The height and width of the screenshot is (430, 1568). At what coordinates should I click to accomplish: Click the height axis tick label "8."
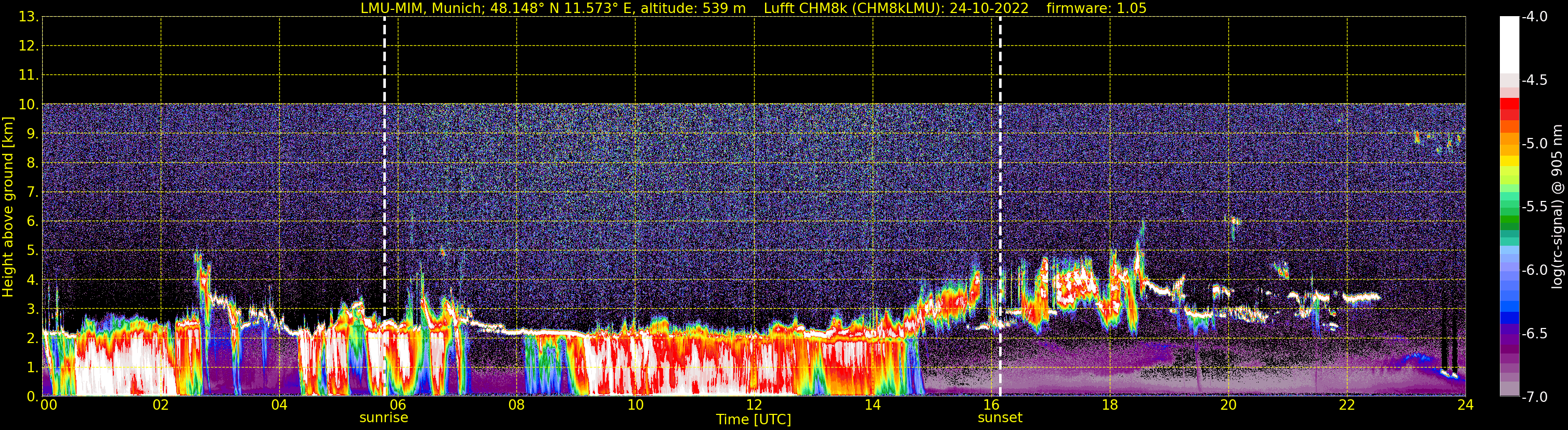tap(32, 163)
